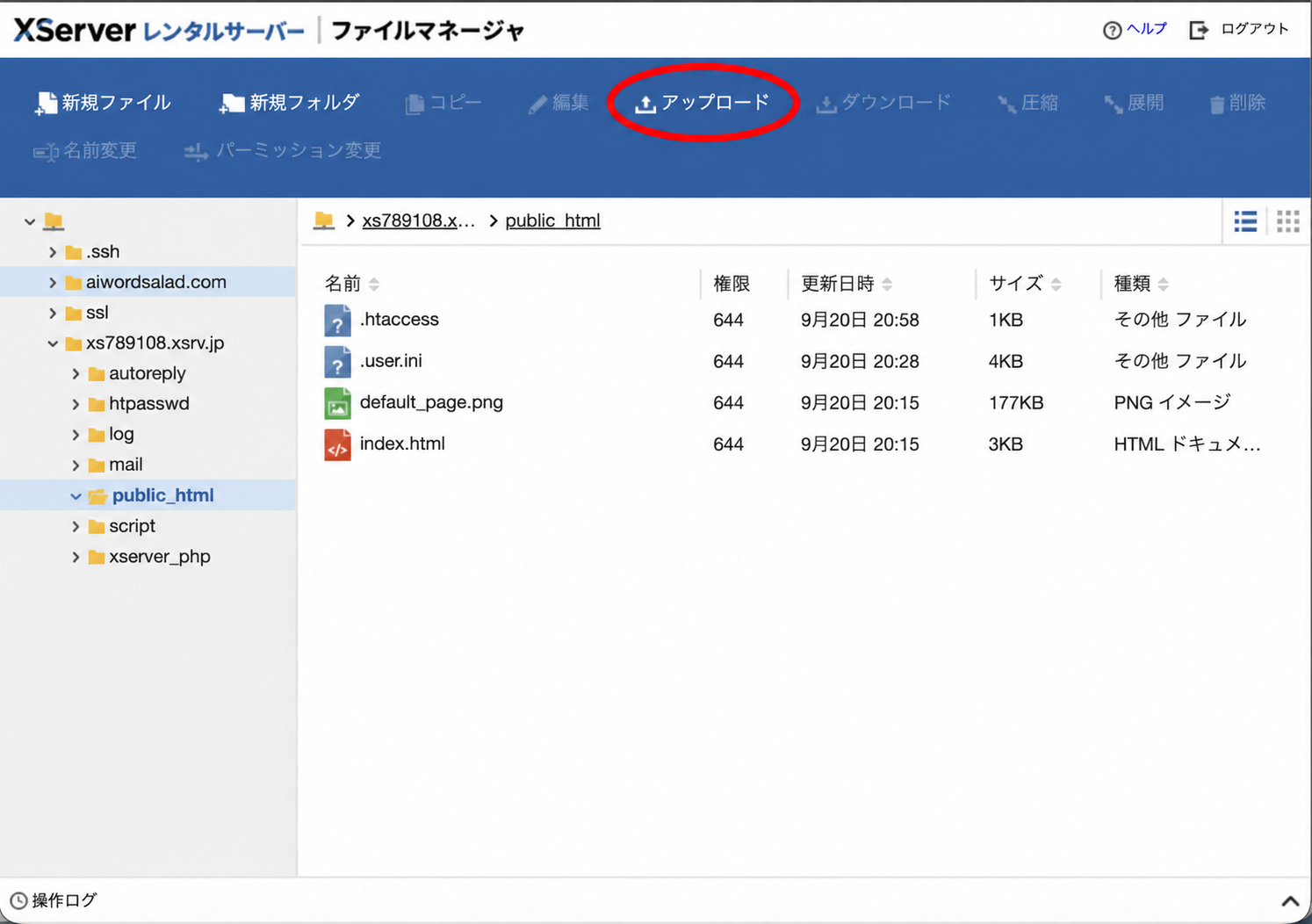Sort files by 種類 column

click(1141, 284)
